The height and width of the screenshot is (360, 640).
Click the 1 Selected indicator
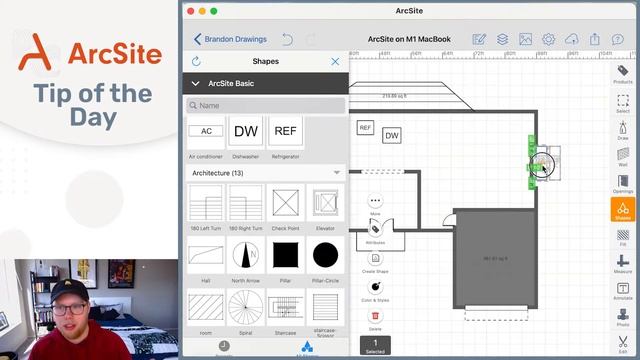pyautogui.click(x=375, y=345)
